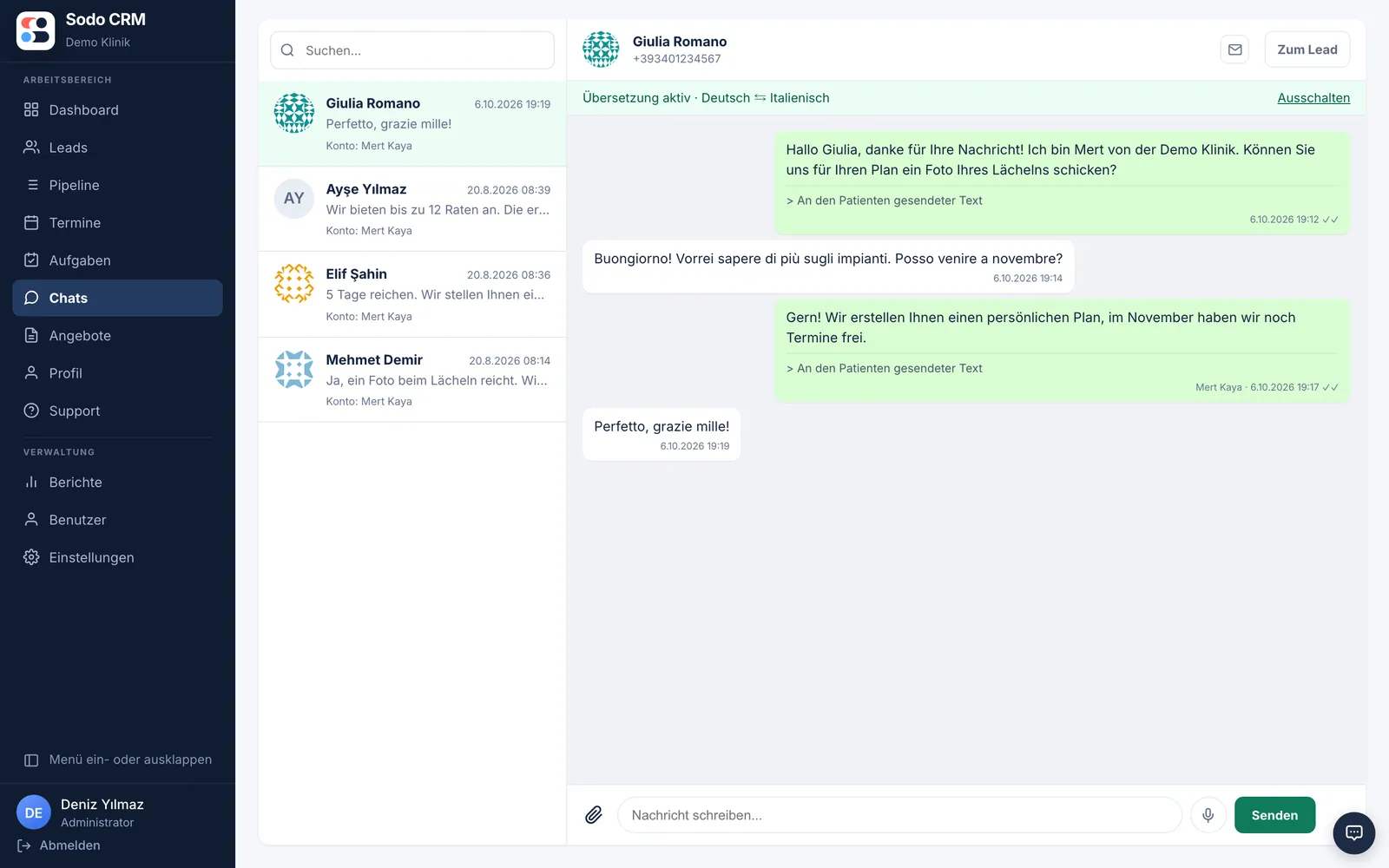Select the message 'Perfetto, grazie mille!' bubble
Image resolution: width=1389 pixels, height=868 pixels.
click(662, 434)
